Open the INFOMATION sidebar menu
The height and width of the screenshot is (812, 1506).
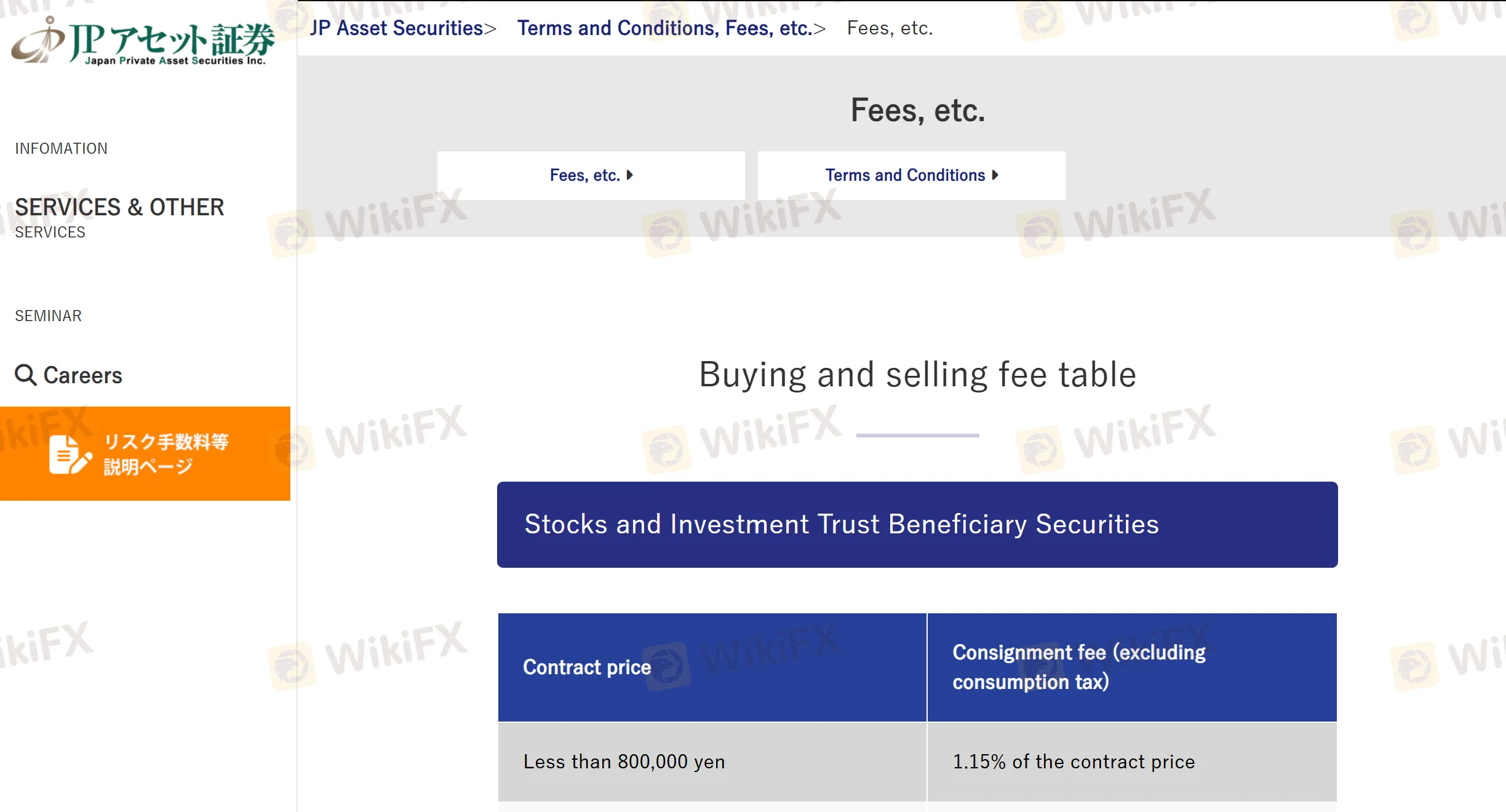[61, 149]
